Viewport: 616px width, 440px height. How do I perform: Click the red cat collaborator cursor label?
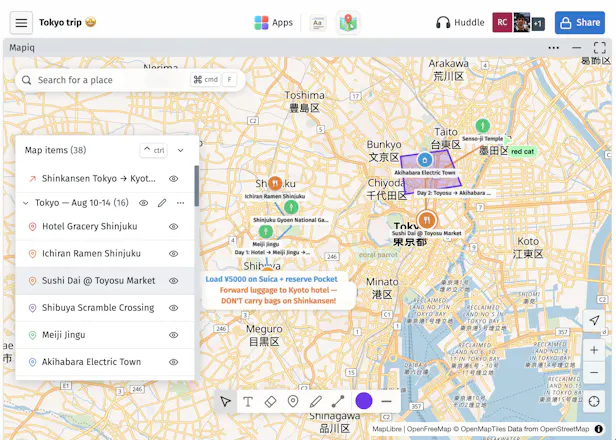522,152
